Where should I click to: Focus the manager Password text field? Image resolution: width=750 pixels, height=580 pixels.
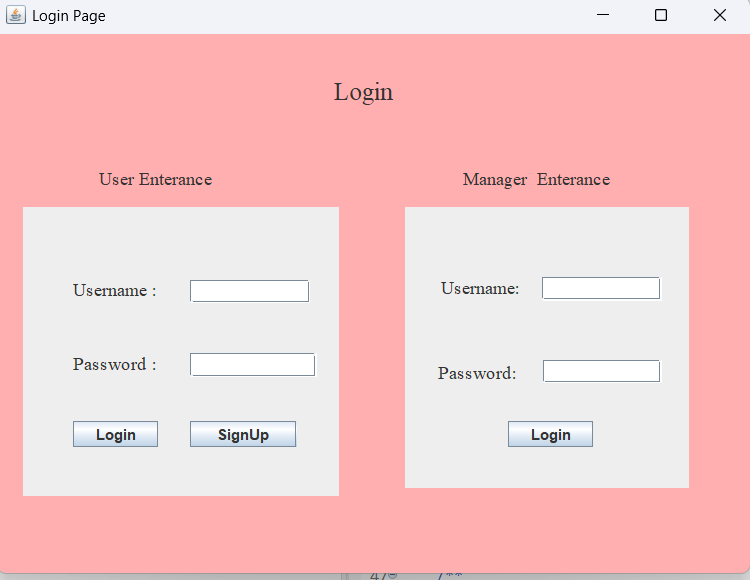click(x=601, y=371)
